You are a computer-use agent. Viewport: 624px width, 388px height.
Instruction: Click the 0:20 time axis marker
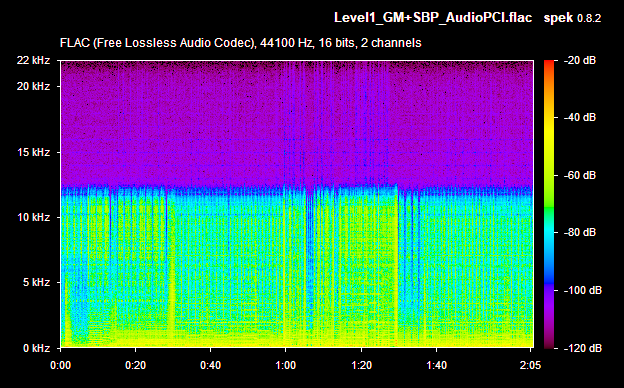point(135,365)
